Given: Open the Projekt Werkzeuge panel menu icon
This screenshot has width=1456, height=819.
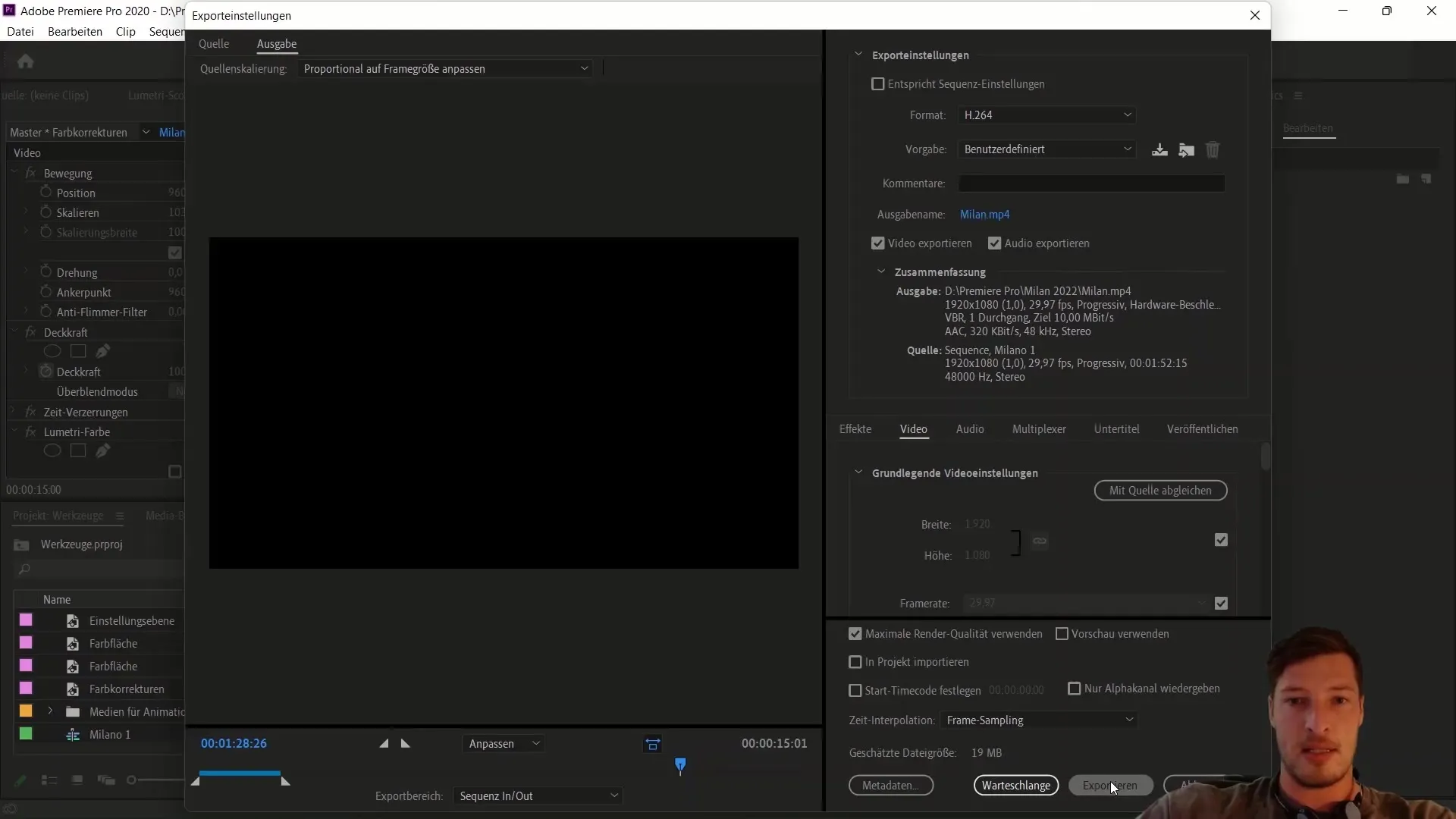Looking at the screenshot, I should pyautogui.click(x=119, y=516).
